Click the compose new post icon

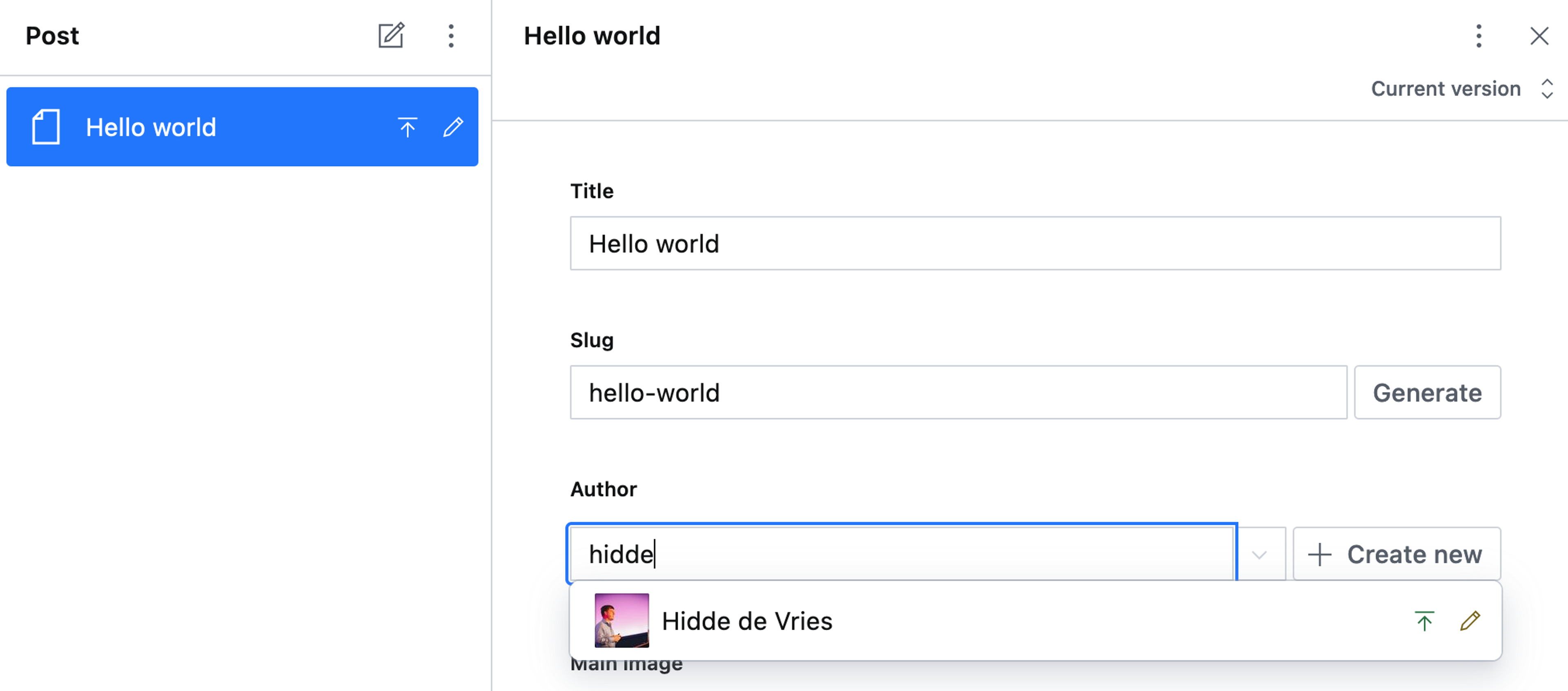[391, 36]
